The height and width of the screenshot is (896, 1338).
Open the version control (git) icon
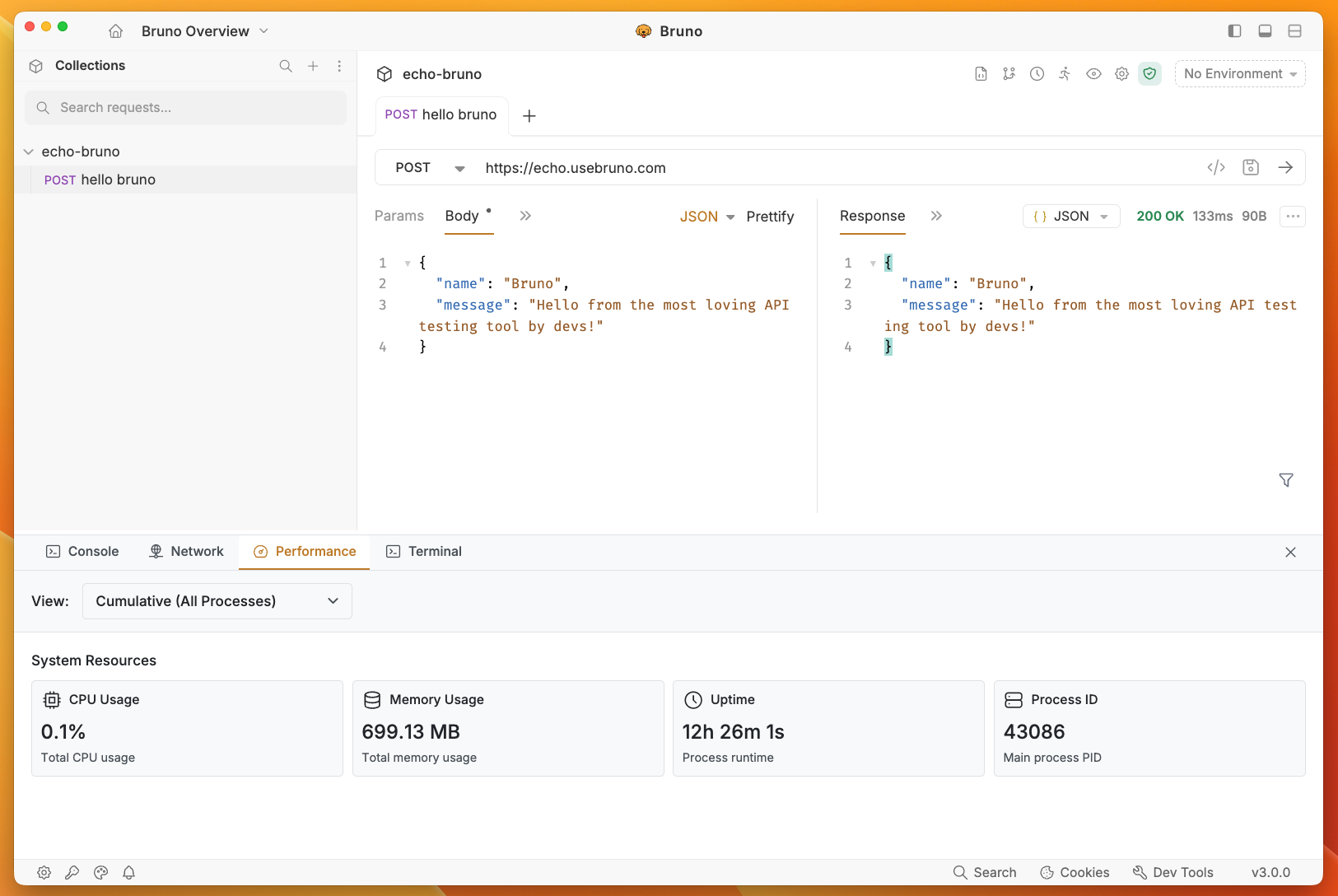pos(1009,73)
